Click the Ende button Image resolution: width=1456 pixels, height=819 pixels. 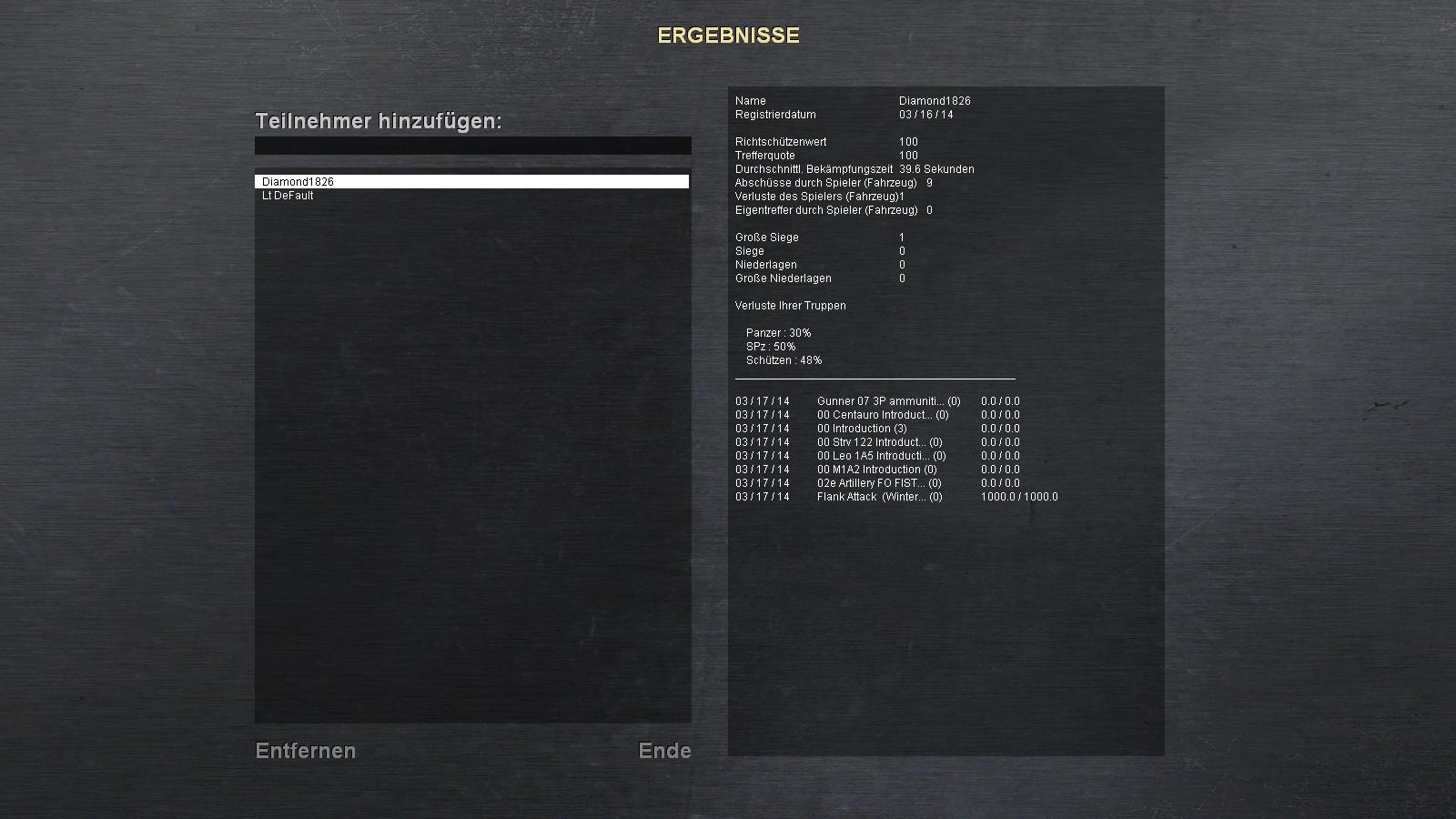point(664,751)
